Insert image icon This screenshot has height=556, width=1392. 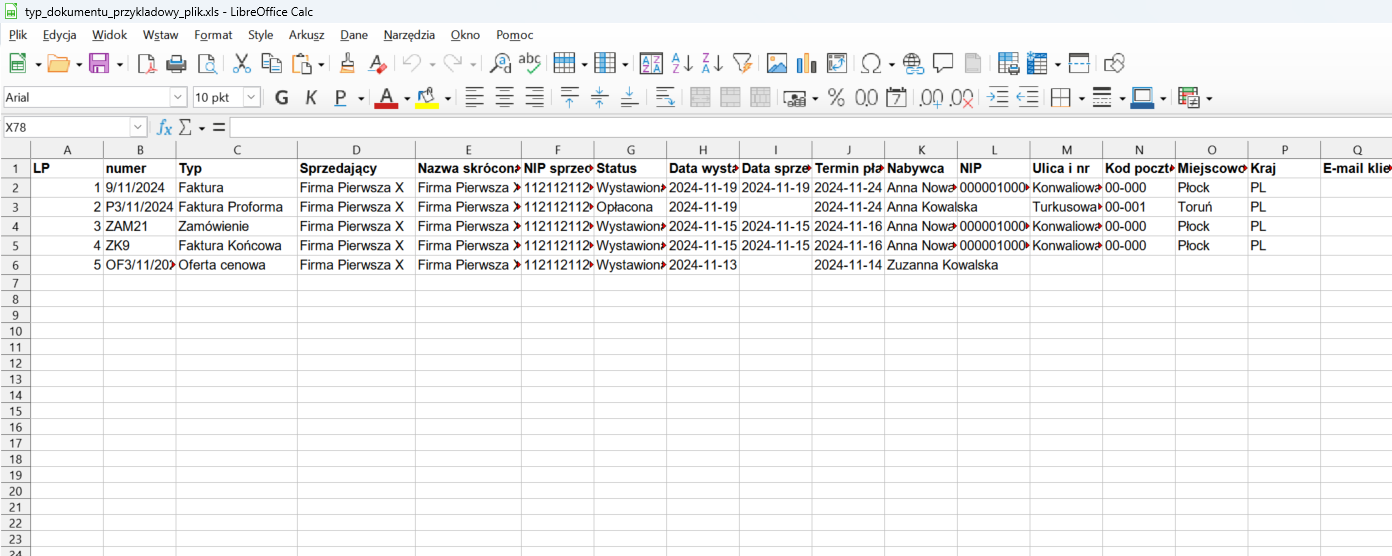777,64
